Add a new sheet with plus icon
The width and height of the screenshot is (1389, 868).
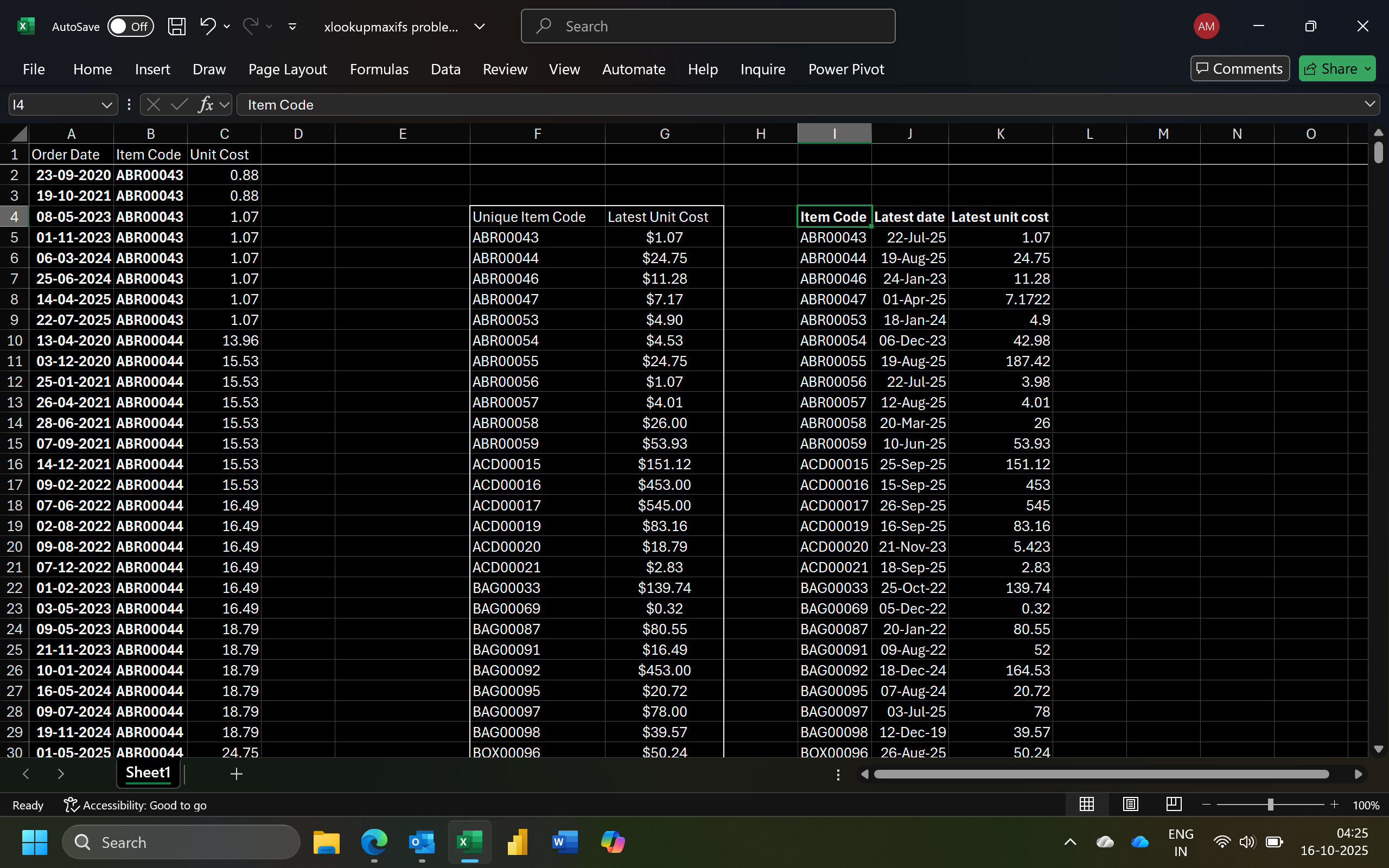pyautogui.click(x=237, y=774)
